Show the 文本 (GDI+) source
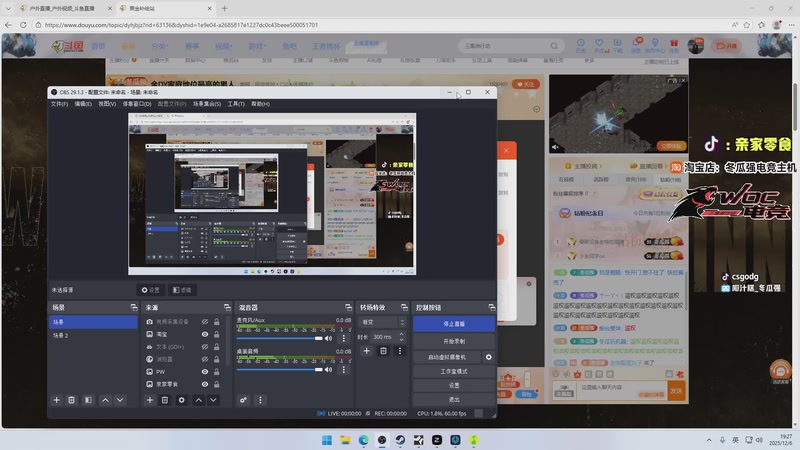Screen dimensions: 800x450 205,347
